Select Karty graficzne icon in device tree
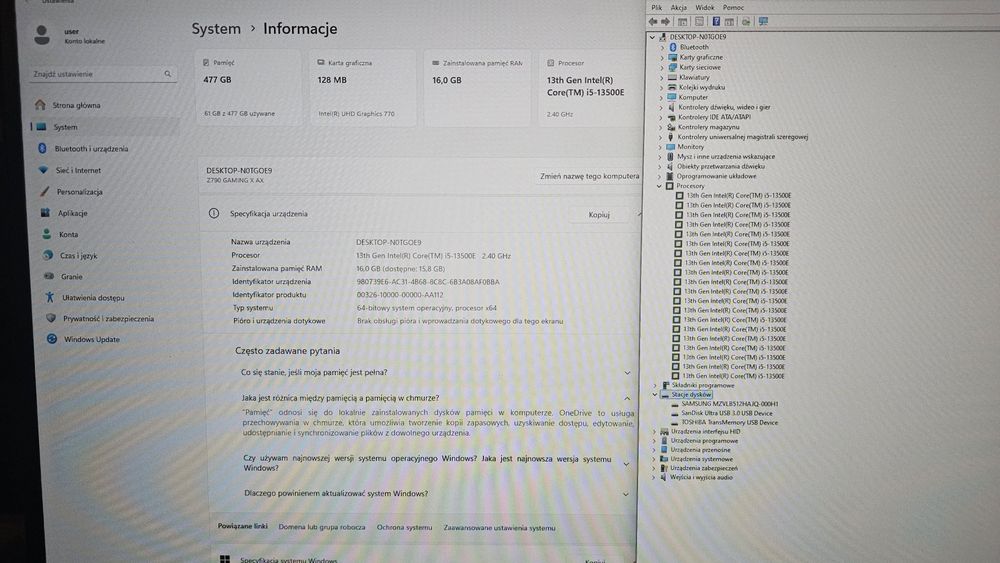This screenshot has height=563, width=1000. pos(672,57)
